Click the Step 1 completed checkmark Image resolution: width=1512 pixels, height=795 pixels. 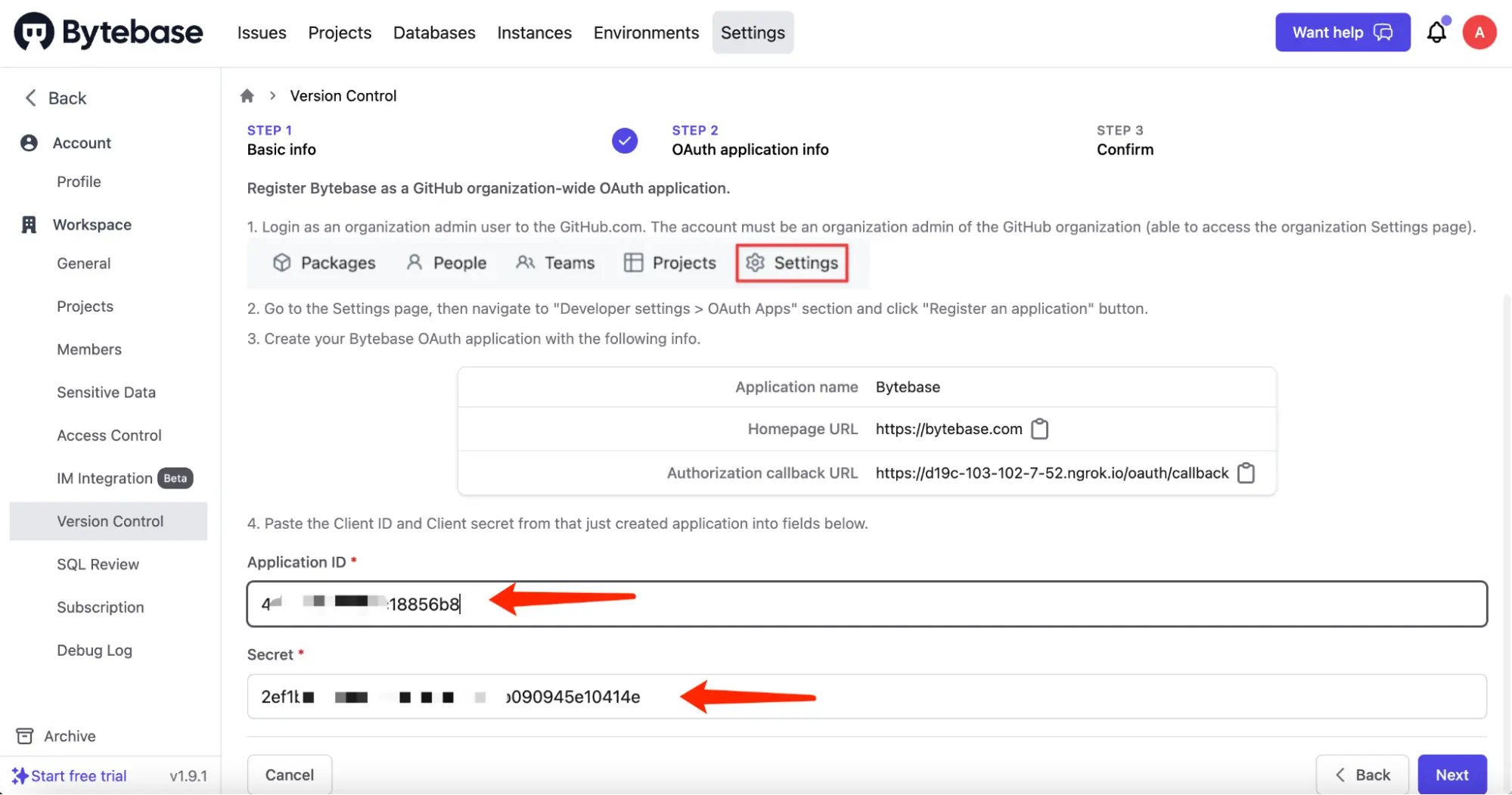coord(624,141)
